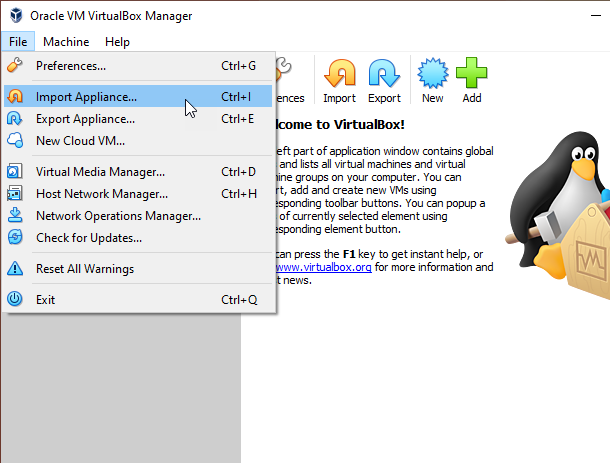Click the Virtual Media Manager disk icon
This screenshot has width=610, height=463.
coord(15,171)
